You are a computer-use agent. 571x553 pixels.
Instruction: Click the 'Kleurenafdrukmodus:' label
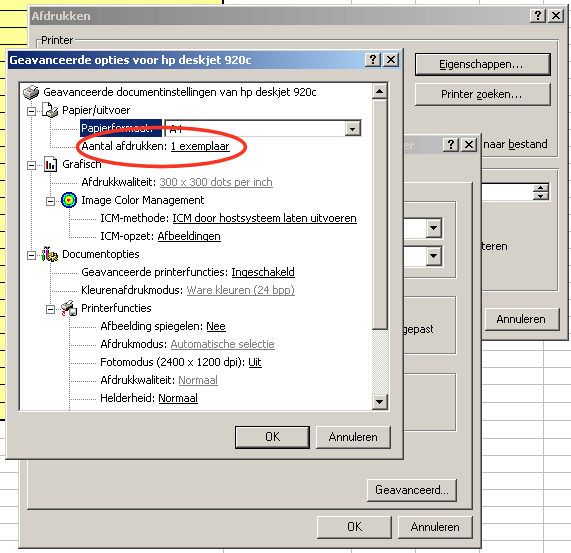point(132,290)
